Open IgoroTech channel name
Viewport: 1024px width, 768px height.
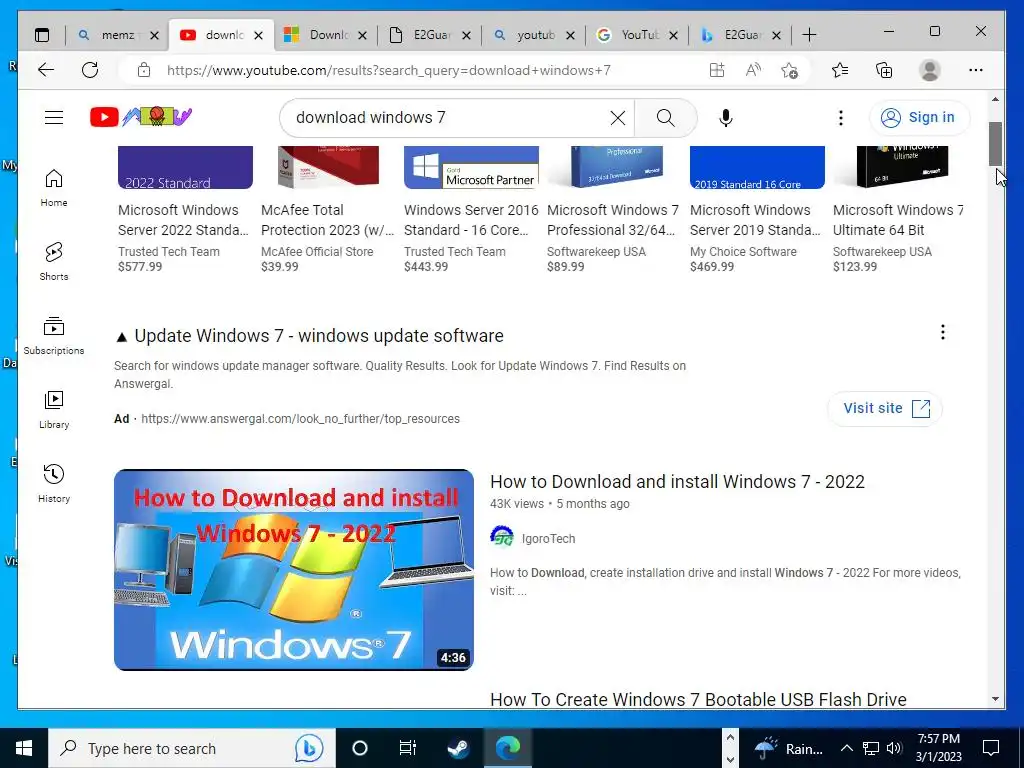tap(549, 539)
